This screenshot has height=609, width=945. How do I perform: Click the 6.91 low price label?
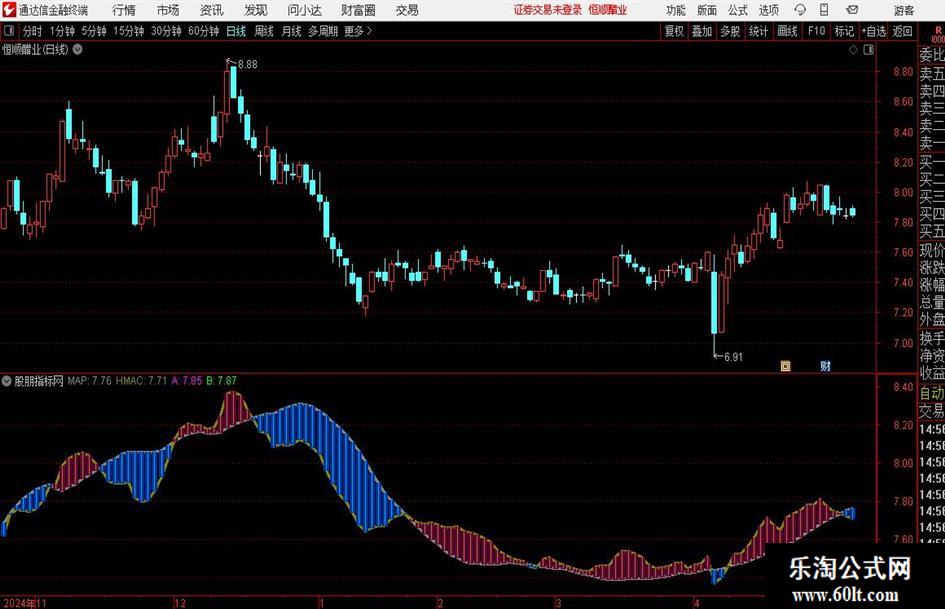coord(733,357)
